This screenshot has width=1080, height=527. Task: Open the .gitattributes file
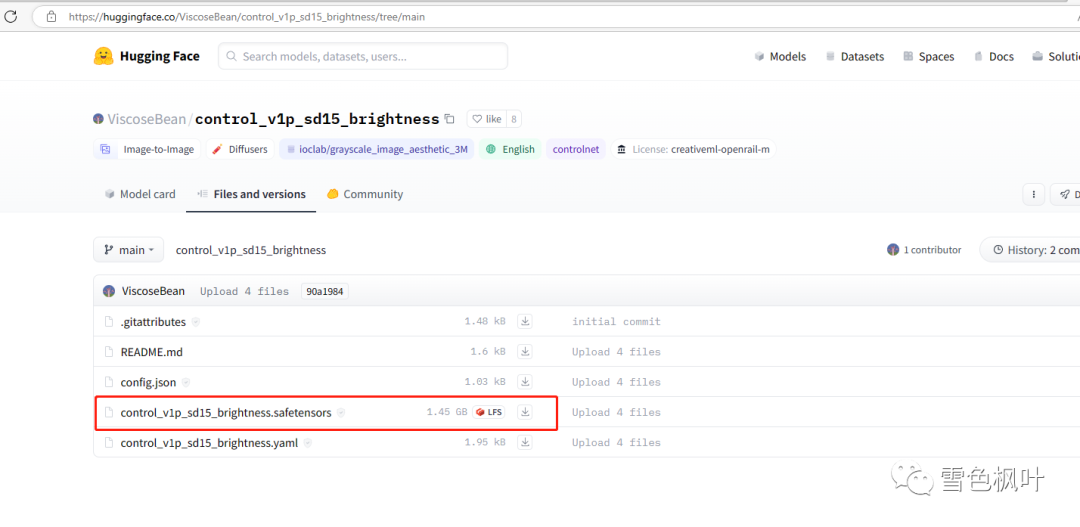153,322
